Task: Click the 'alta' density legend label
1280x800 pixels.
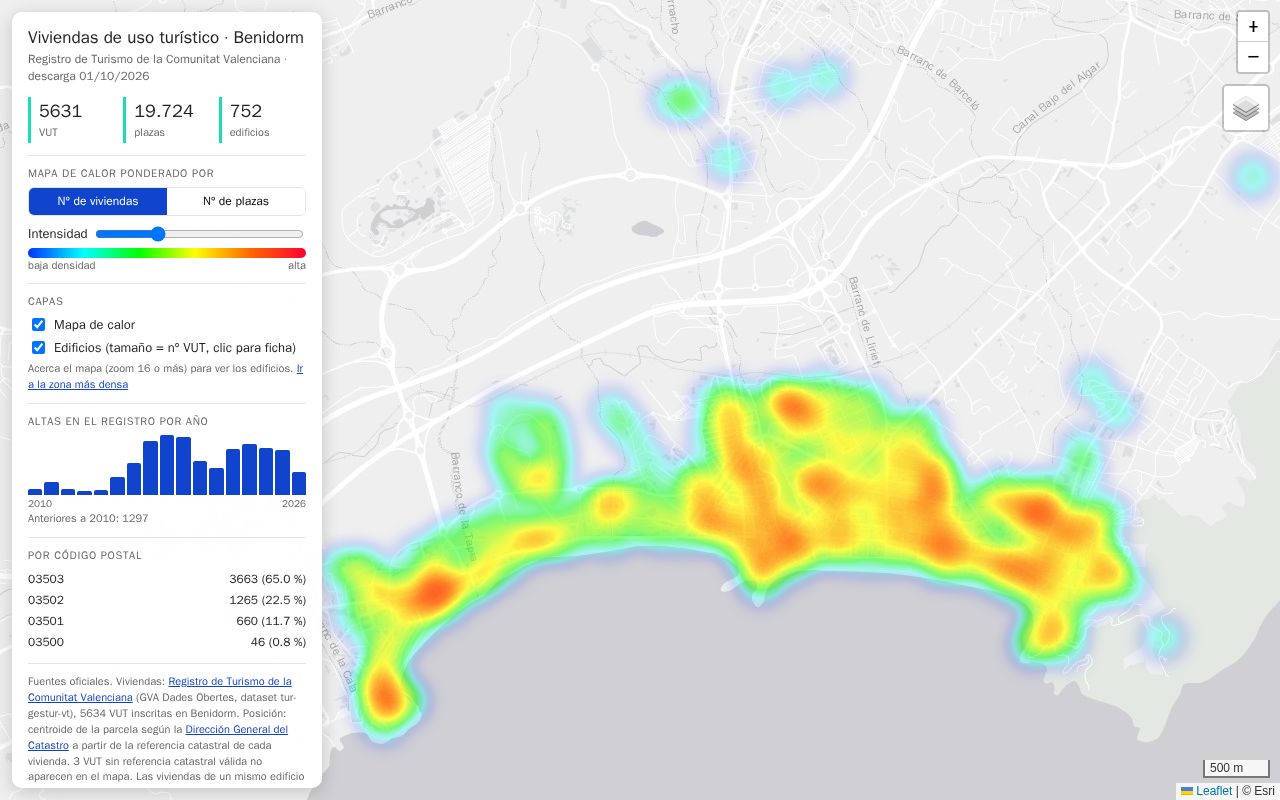Action: click(297, 266)
